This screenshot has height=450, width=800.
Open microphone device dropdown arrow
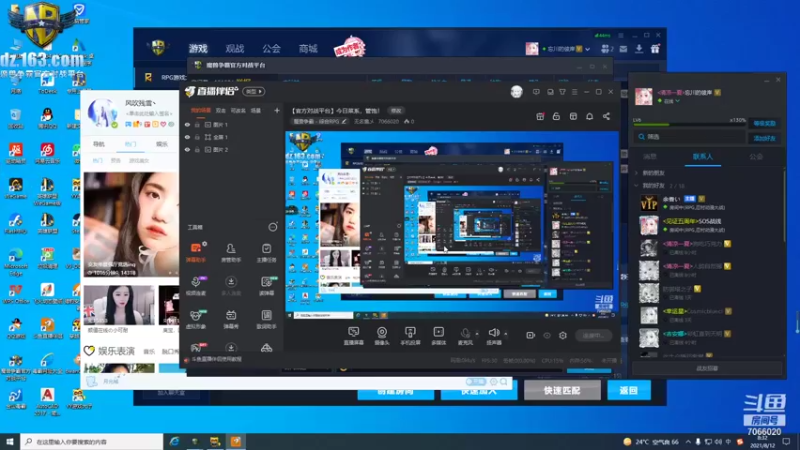477,334
